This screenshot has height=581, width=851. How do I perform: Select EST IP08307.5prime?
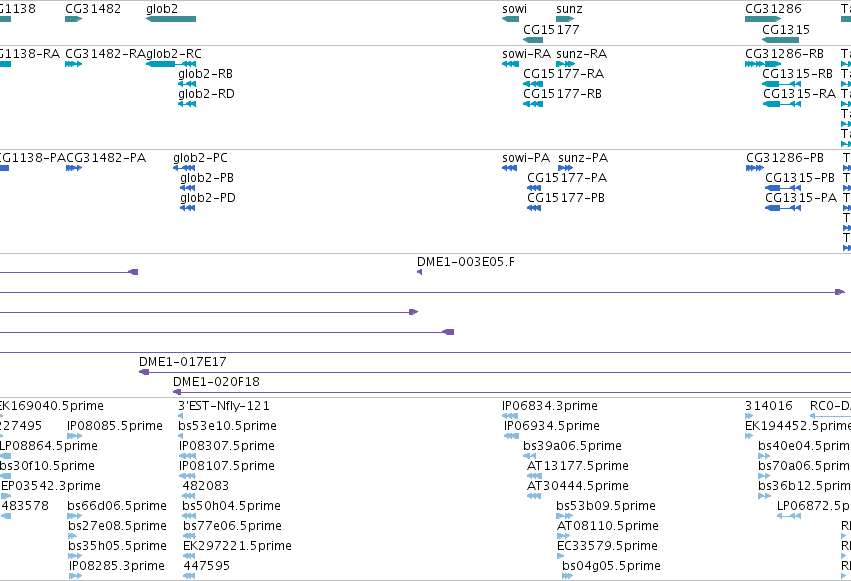[187, 456]
